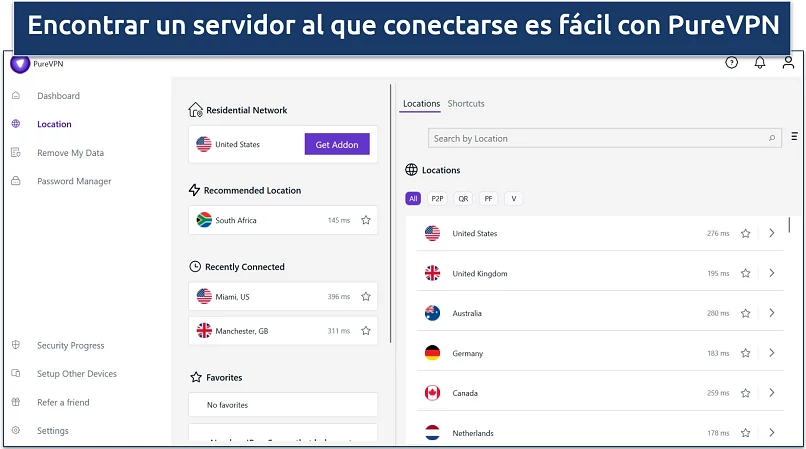
Task: Favorite Manchester, GB with the star
Action: pos(366,331)
